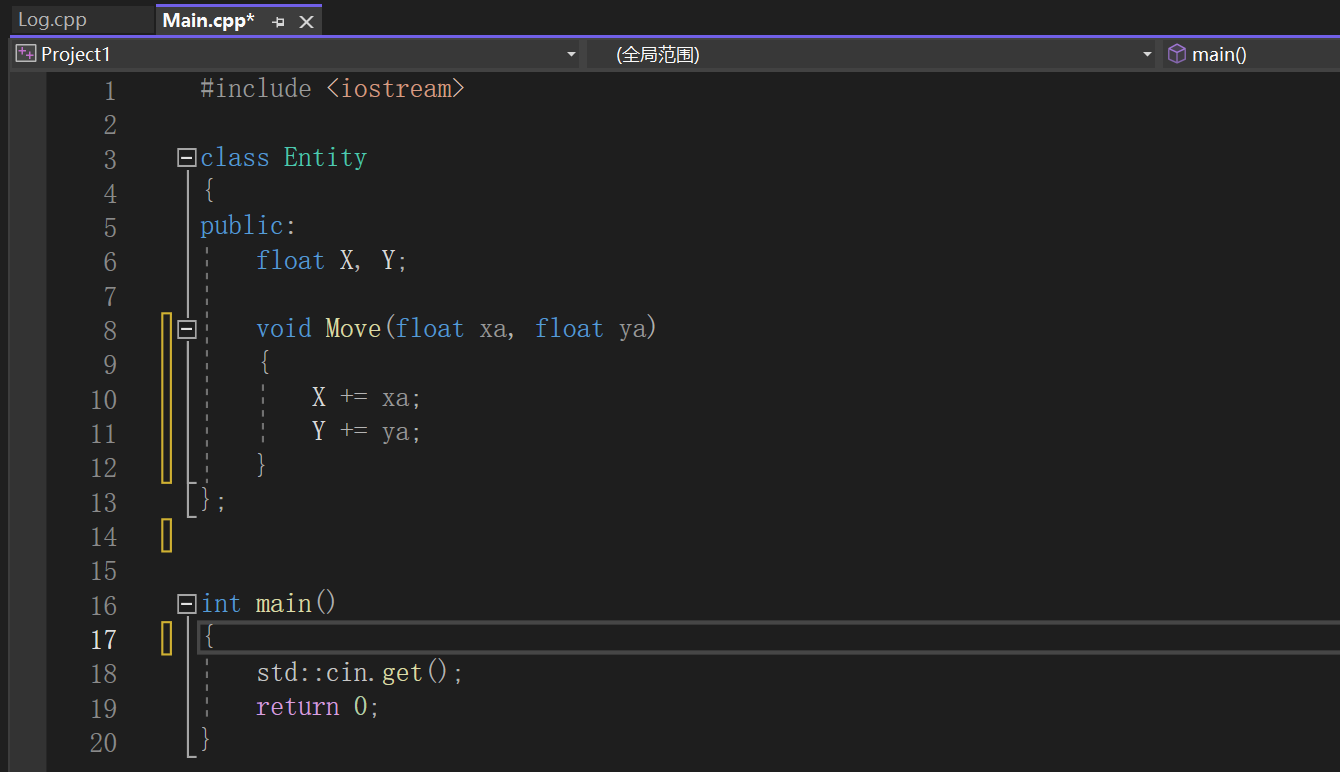
Task: Collapse the class Entity block
Action: (186, 158)
